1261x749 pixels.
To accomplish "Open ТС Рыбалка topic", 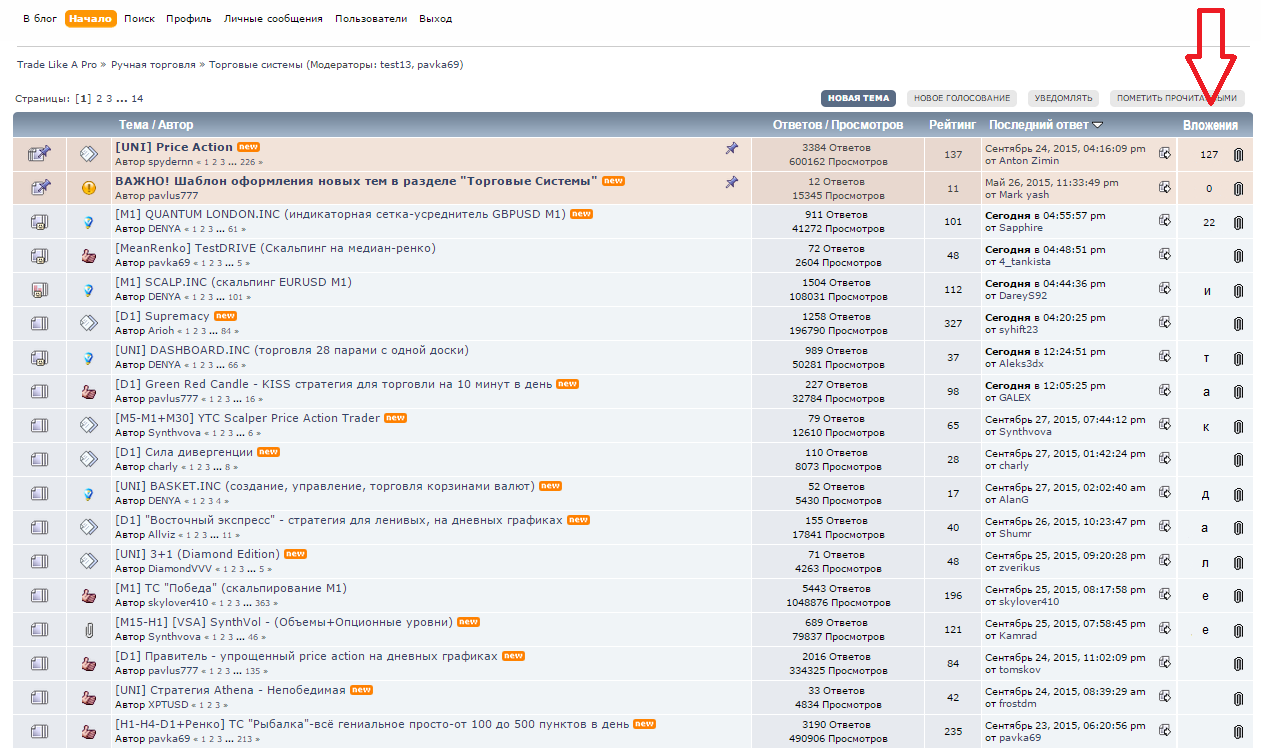I will [372, 724].
